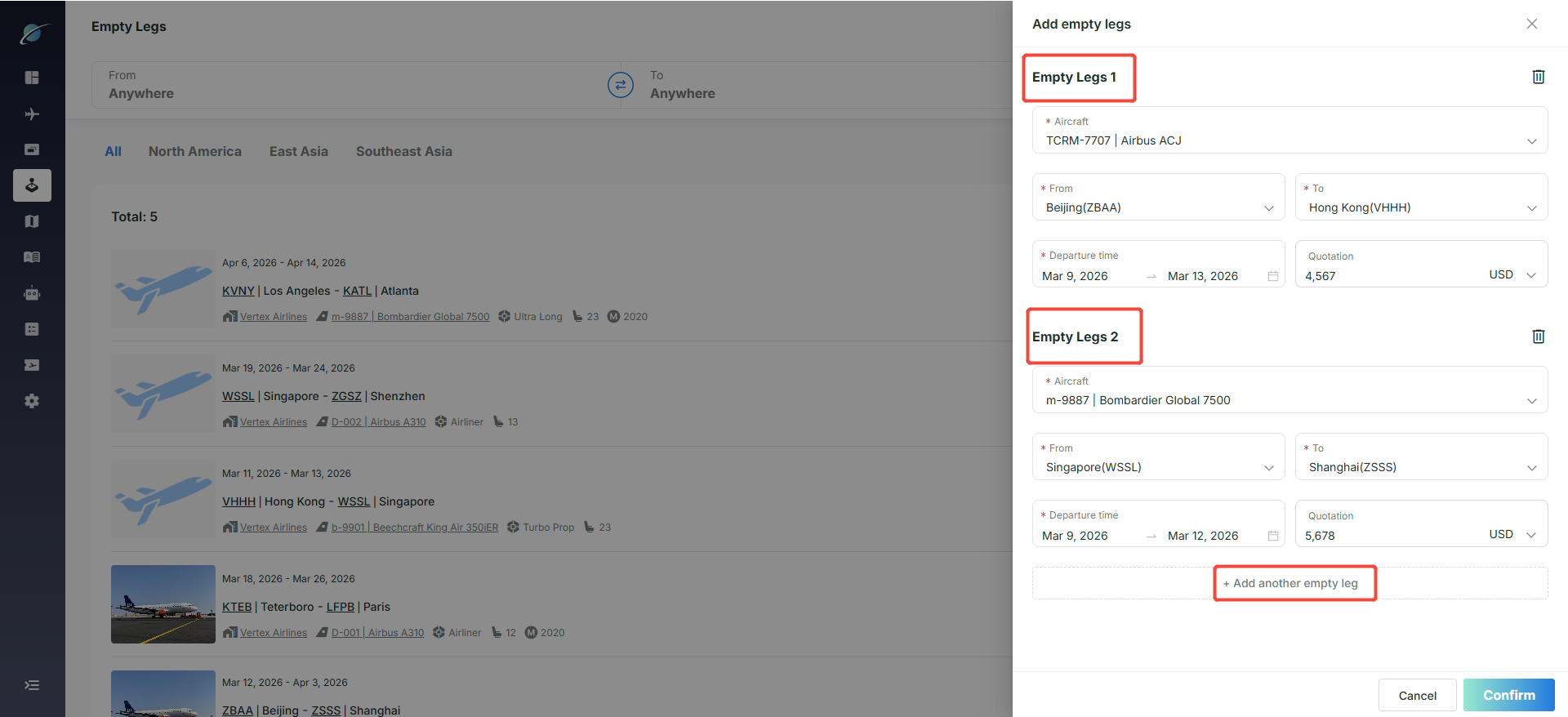Open the Teterboro–Paris aircraft photo
Viewport: 1568px width, 717px height.
point(163,604)
